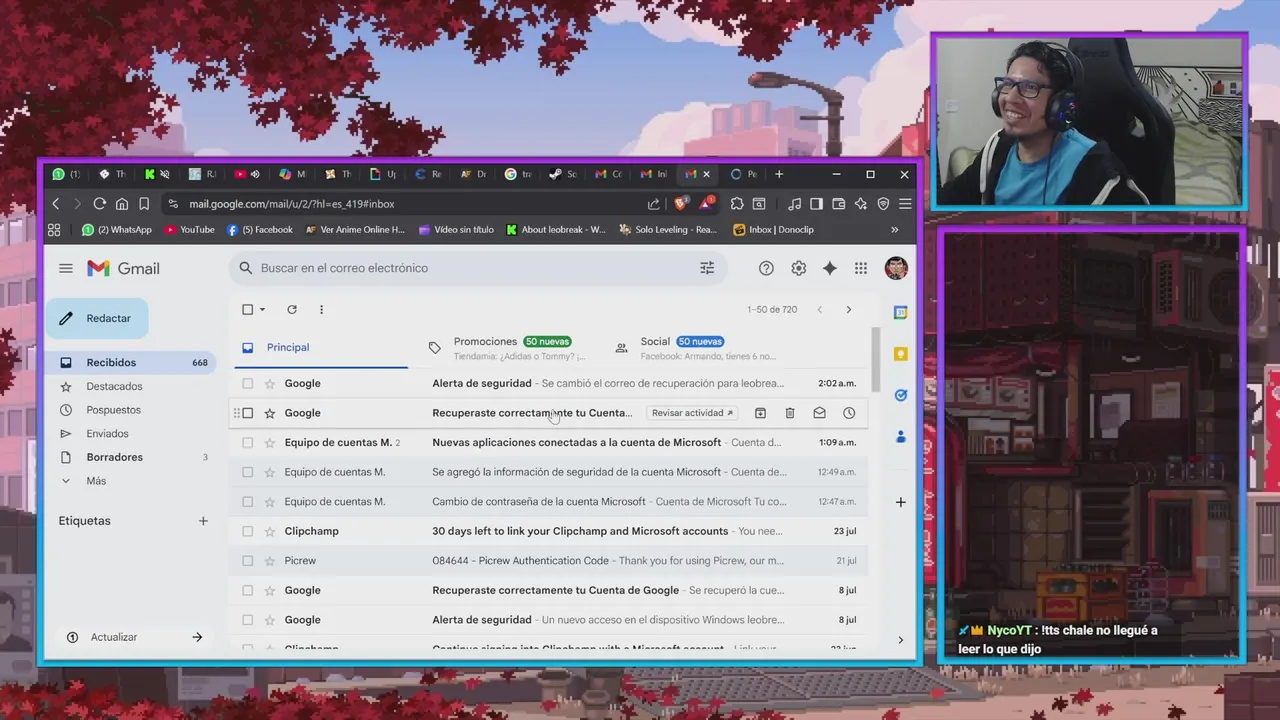Image resolution: width=1280 pixels, height=720 pixels.
Task: Go to browser home page
Action: 122,204
